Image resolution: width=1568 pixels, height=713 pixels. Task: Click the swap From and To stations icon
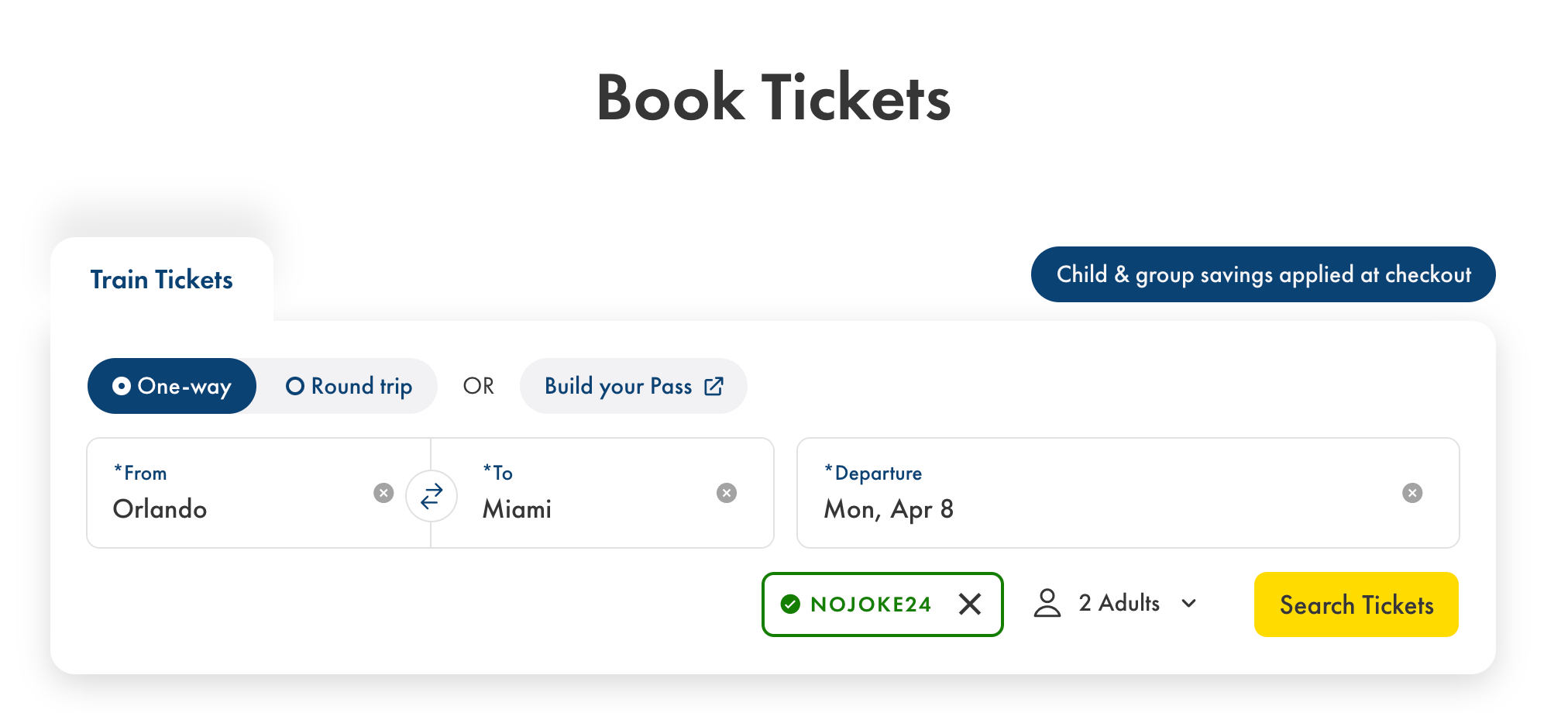pyautogui.click(x=431, y=496)
